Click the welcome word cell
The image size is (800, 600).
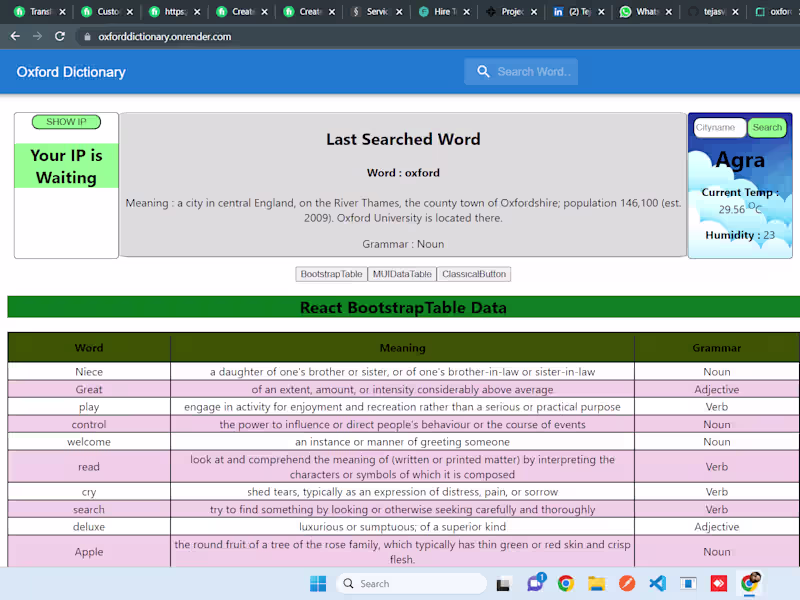point(89,441)
